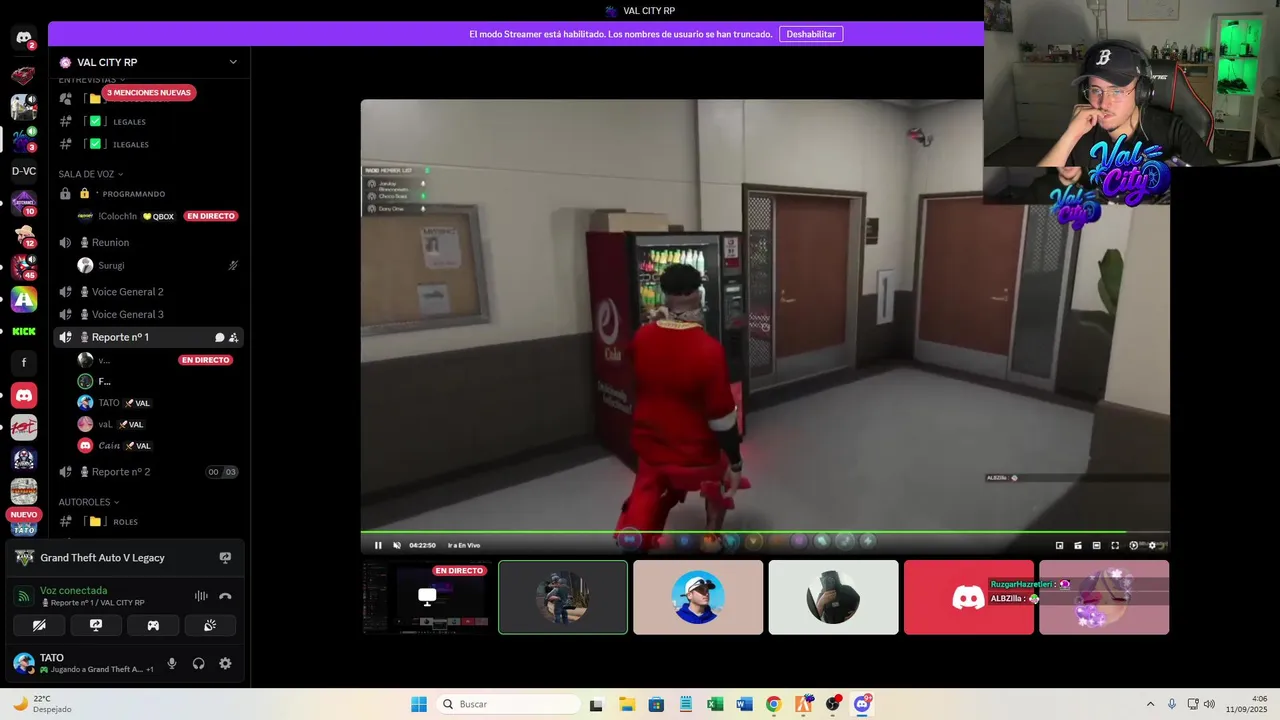The image size is (1280, 720).
Task: Open chat for Reporte nº 1 channel
Action: pos(219,337)
